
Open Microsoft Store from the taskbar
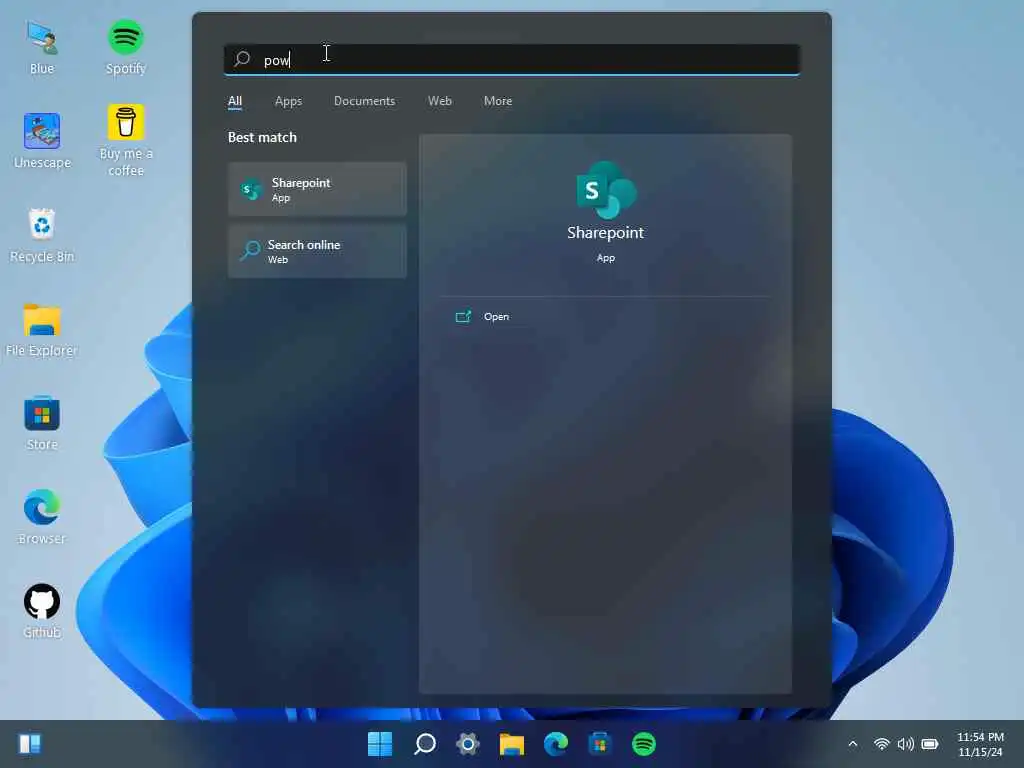(x=600, y=744)
